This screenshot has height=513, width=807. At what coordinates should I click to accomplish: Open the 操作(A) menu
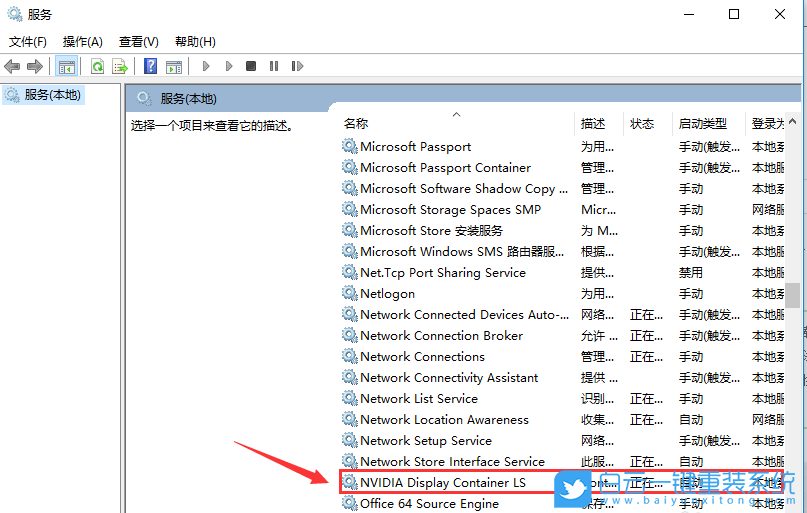click(82, 42)
